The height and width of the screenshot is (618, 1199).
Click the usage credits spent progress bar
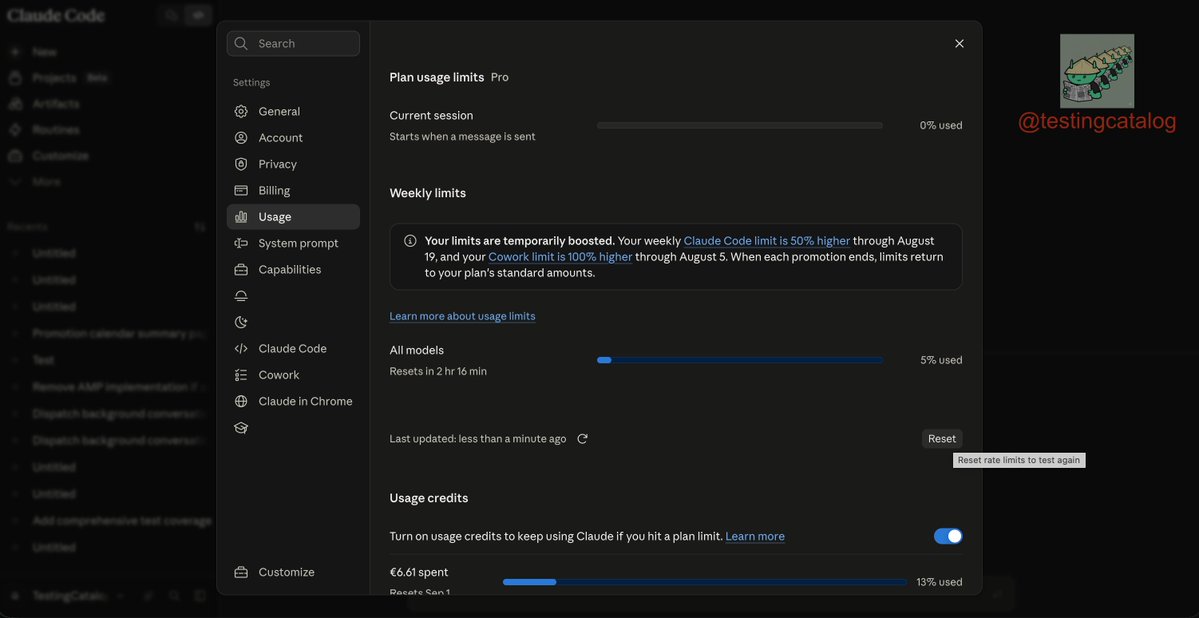705,582
